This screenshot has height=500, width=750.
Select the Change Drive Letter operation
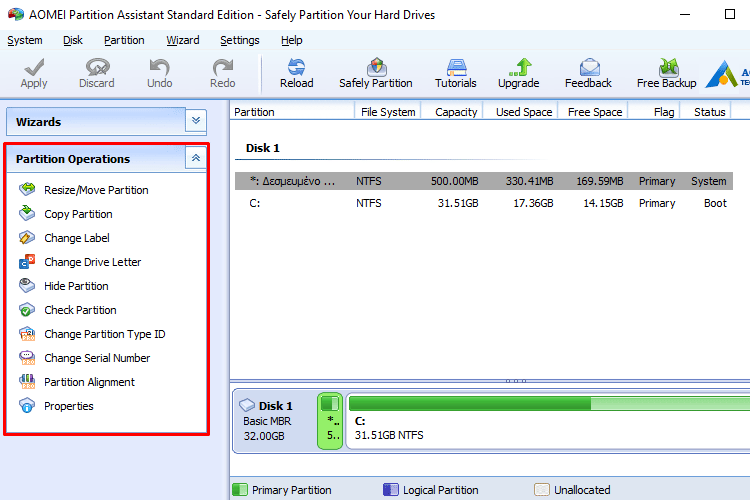click(93, 262)
